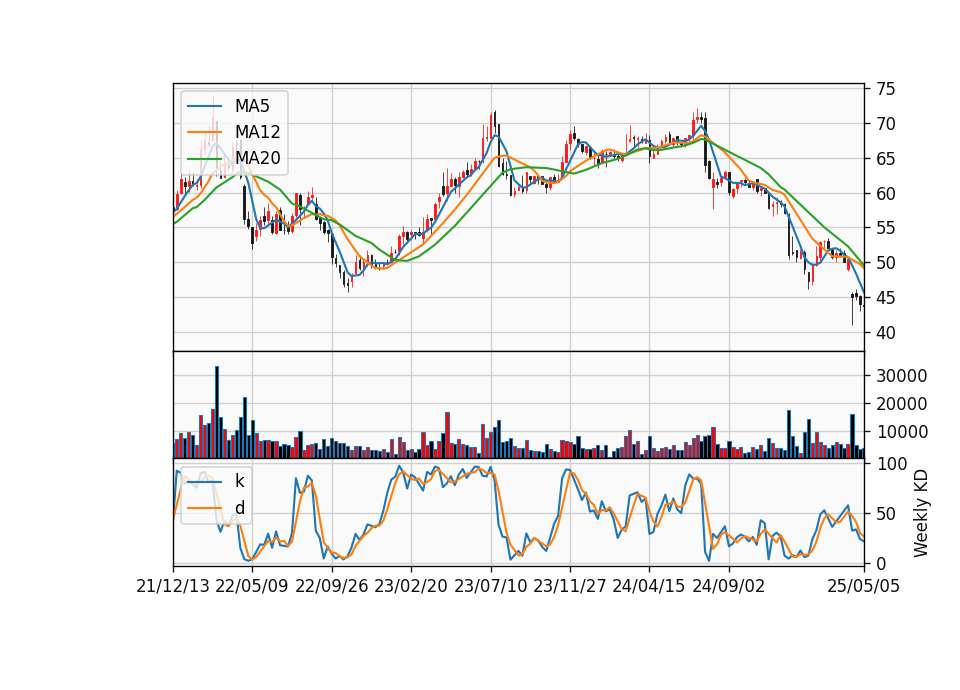Viewport: 960px width, 690px height.
Task: Click the 10000 volume axis label
Action: click(x=901, y=432)
